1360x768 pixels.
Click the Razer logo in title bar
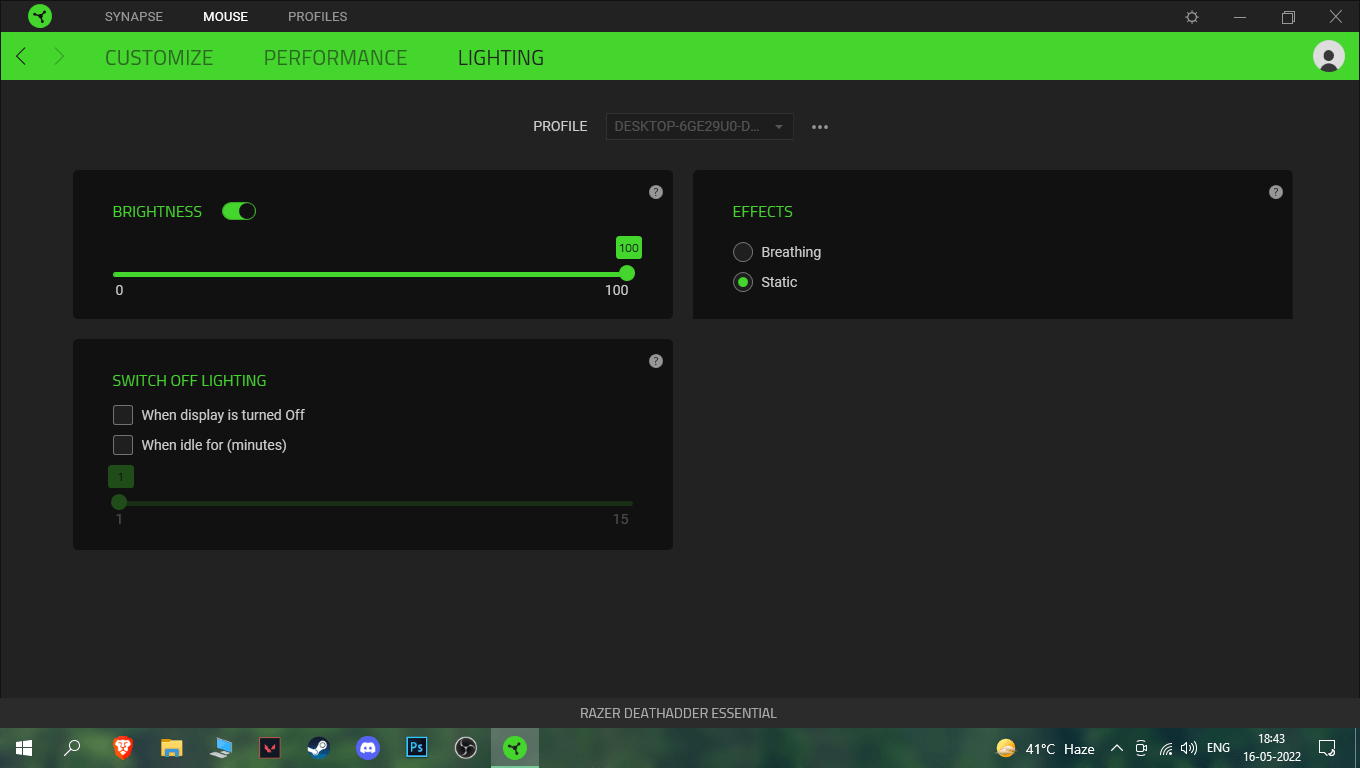pyautogui.click(x=40, y=16)
